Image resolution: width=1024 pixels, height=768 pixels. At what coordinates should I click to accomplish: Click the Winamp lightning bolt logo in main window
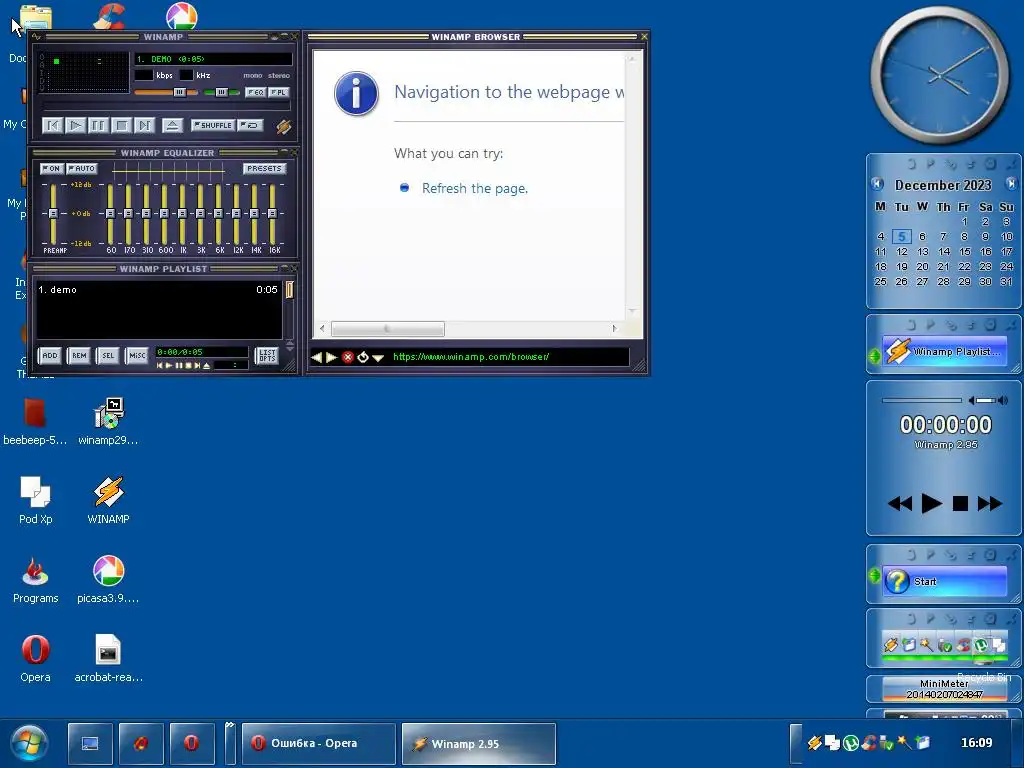click(x=283, y=126)
